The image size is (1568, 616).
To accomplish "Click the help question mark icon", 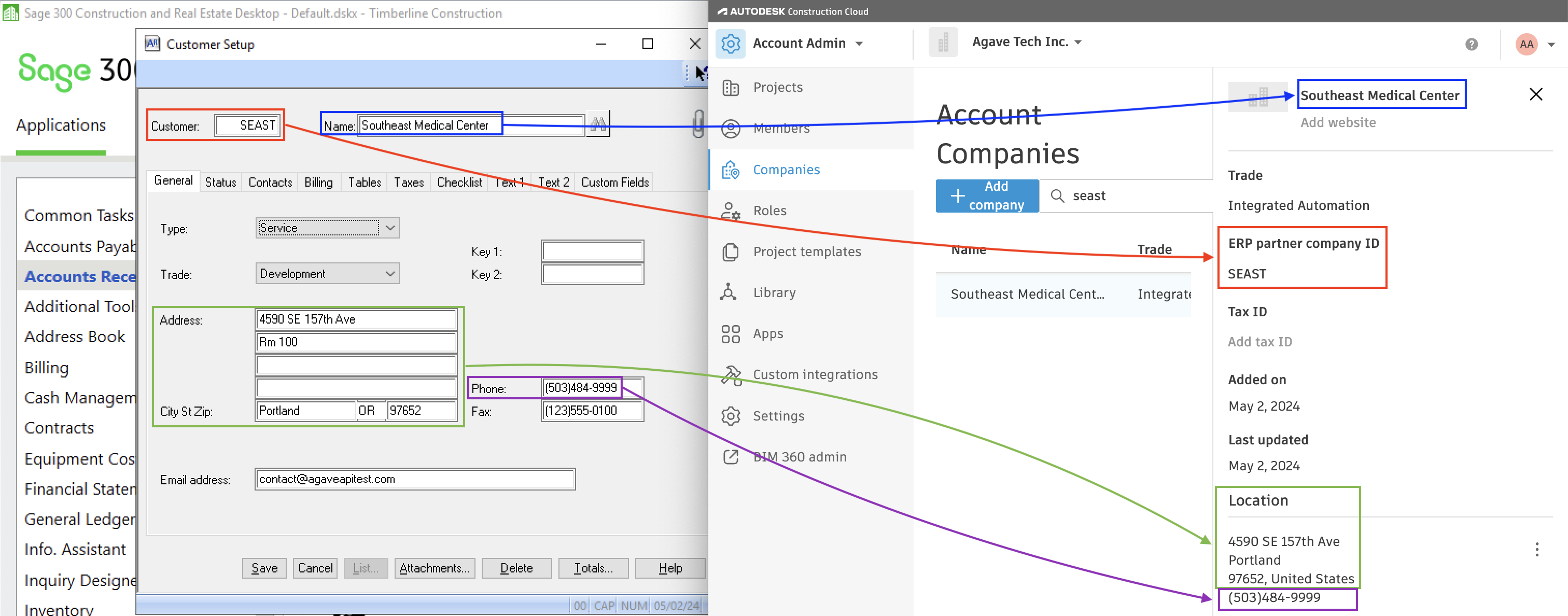I will coord(1471,44).
